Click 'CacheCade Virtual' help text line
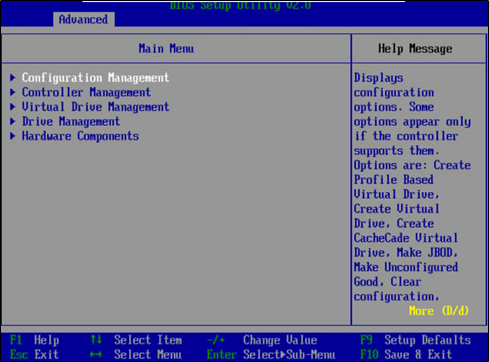The image size is (489, 362). [406, 238]
